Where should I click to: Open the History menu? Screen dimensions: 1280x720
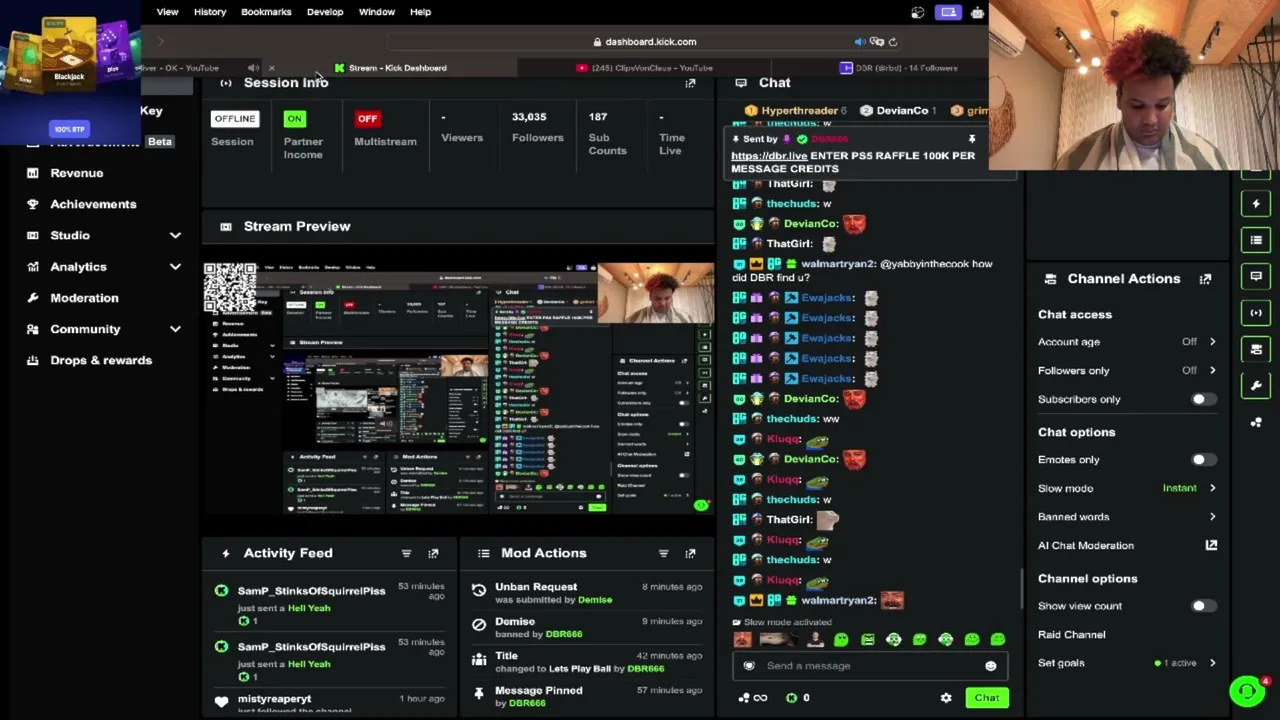pyautogui.click(x=210, y=12)
